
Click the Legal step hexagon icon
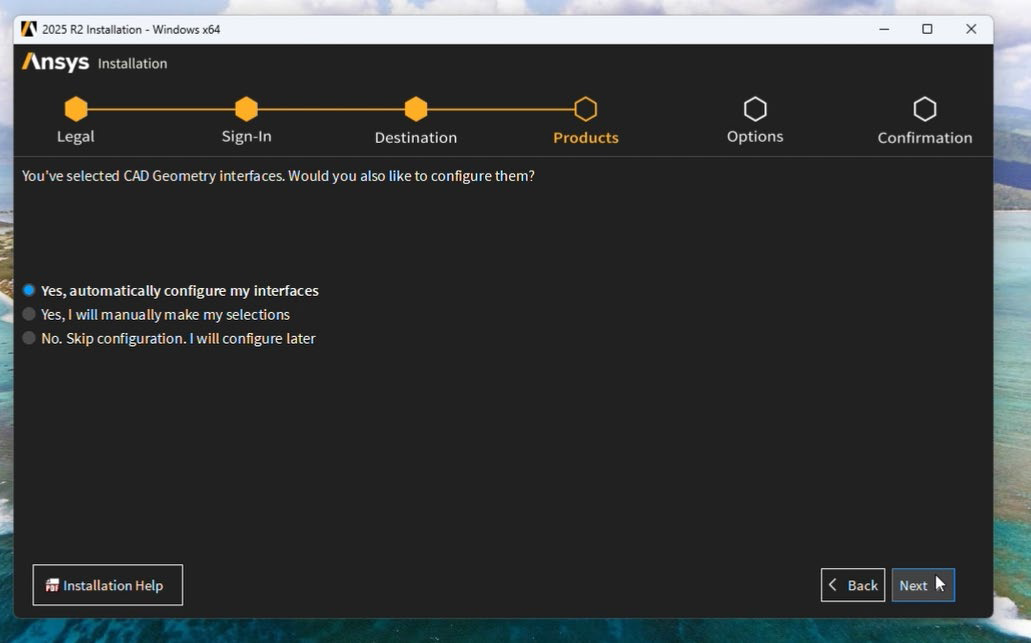[76, 109]
